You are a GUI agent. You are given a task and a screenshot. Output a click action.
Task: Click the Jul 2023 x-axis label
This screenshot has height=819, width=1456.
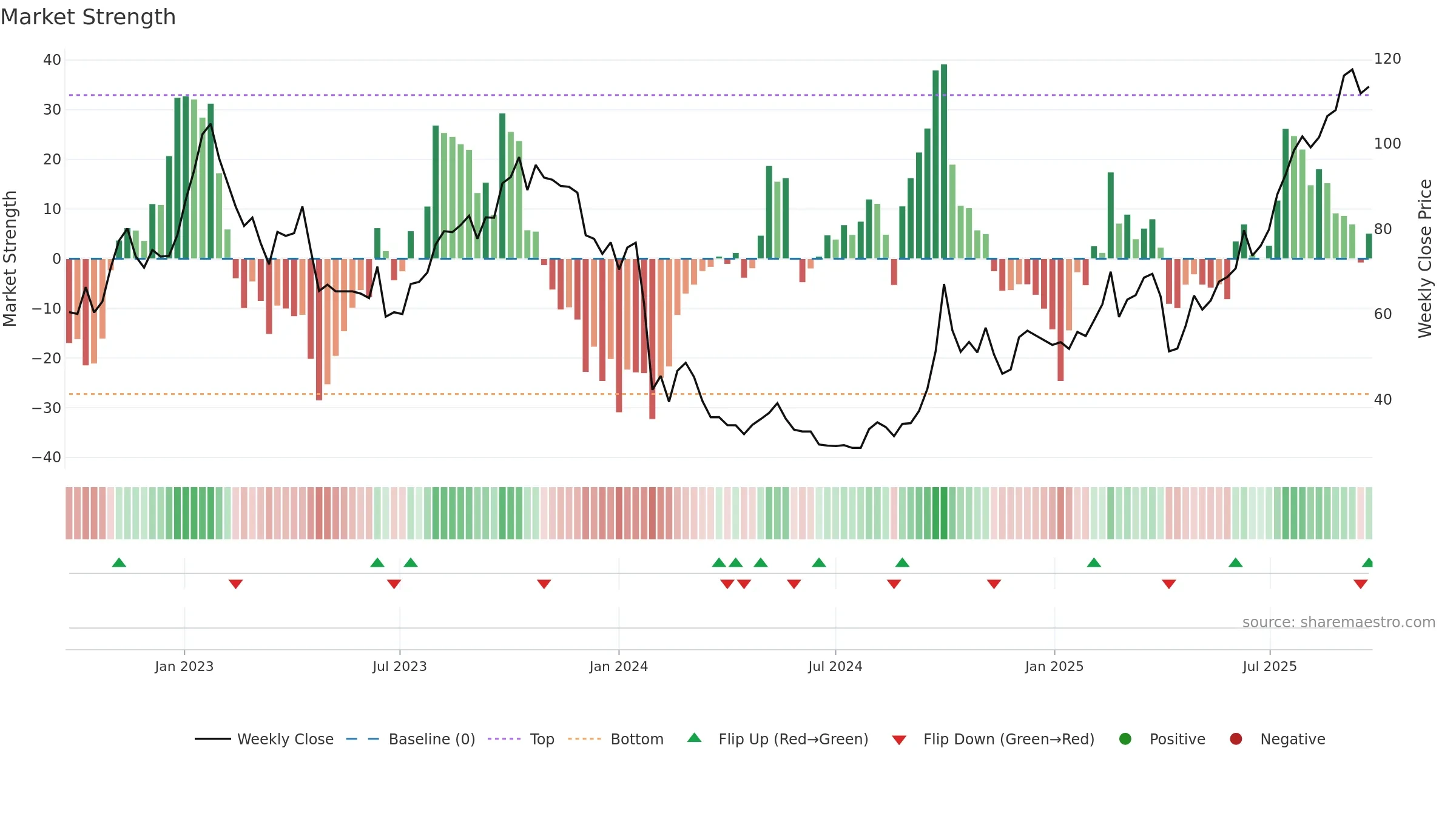pos(400,666)
